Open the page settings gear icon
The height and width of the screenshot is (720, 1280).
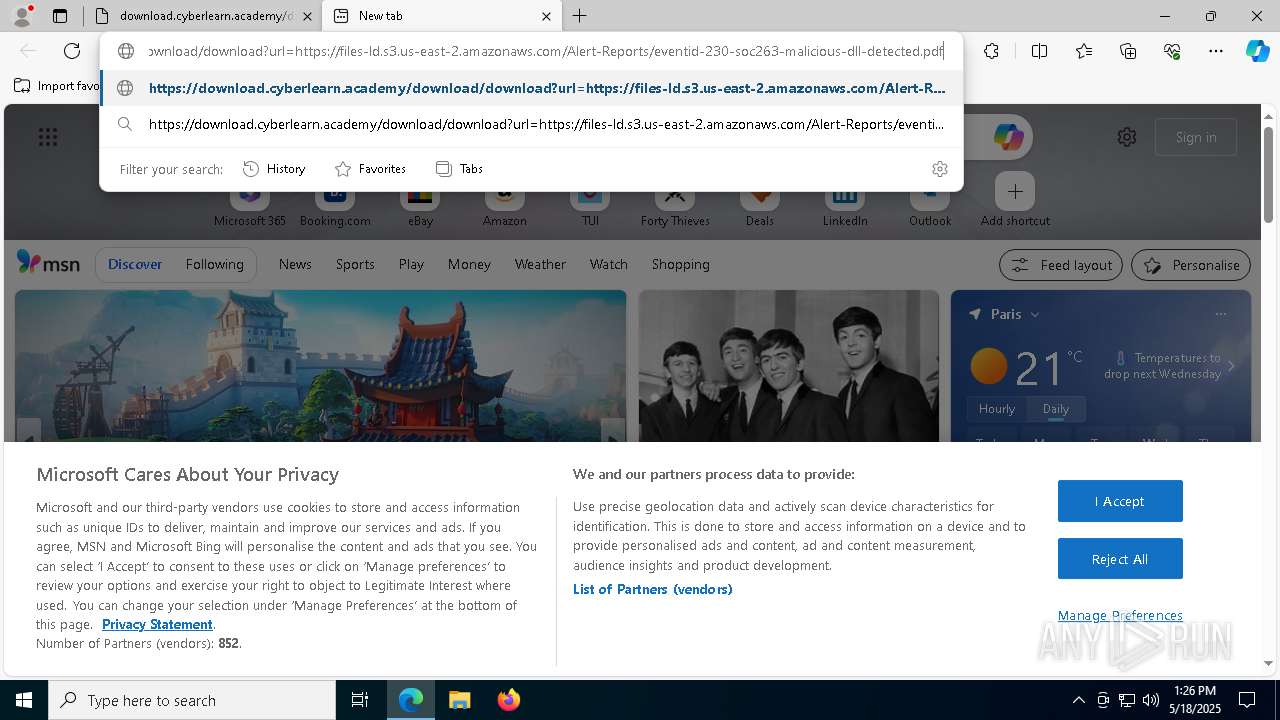[1127, 137]
